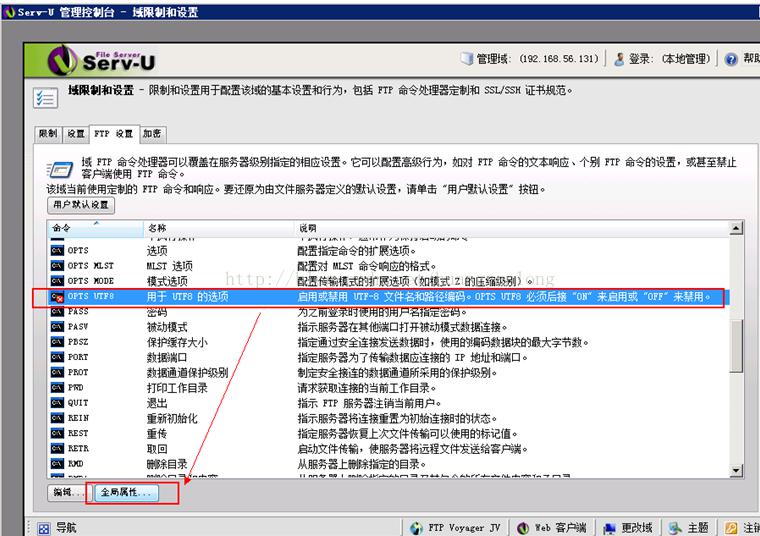Click the command list scrollbar thumb
The image size is (760, 536).
point(736,347)
